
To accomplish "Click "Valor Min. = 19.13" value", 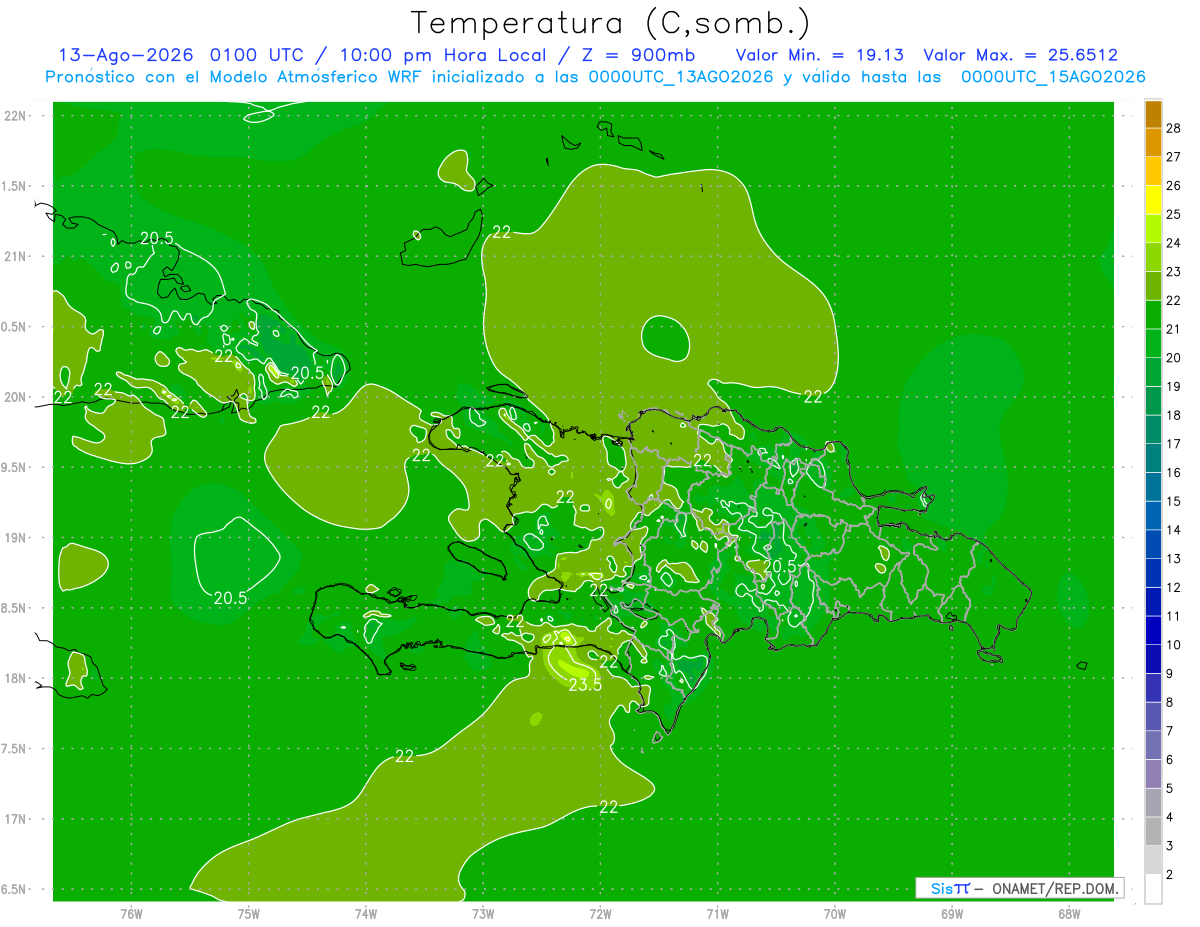I will pyautogui.click(x=822, y=55).
